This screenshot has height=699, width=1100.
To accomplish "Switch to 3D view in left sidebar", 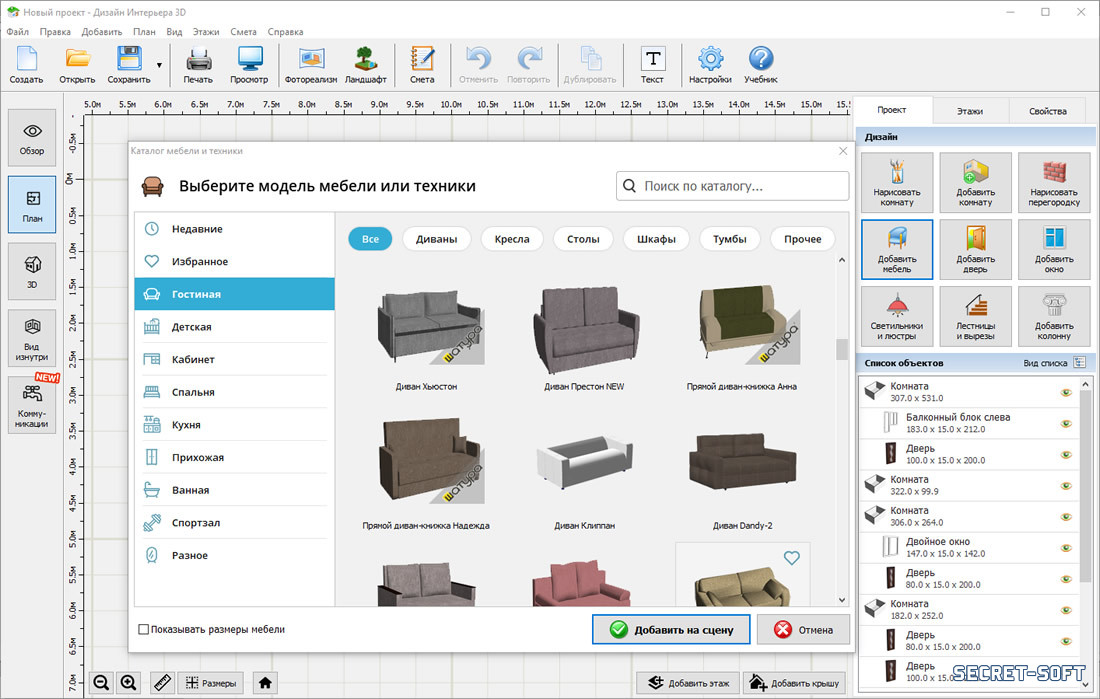I will tap(32, 271).
